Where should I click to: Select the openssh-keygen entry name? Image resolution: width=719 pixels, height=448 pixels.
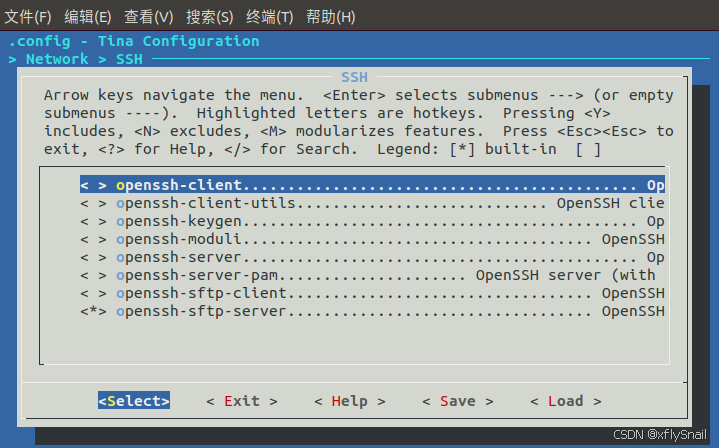pos(179,221)
